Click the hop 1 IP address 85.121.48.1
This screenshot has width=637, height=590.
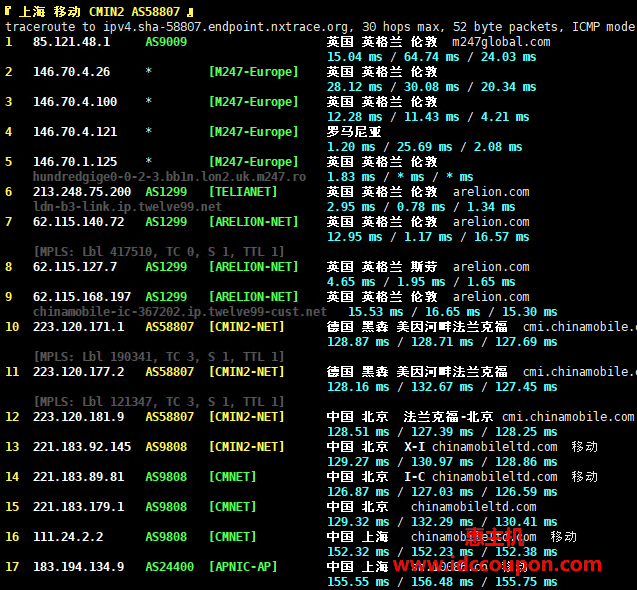[x=71, y=42]
